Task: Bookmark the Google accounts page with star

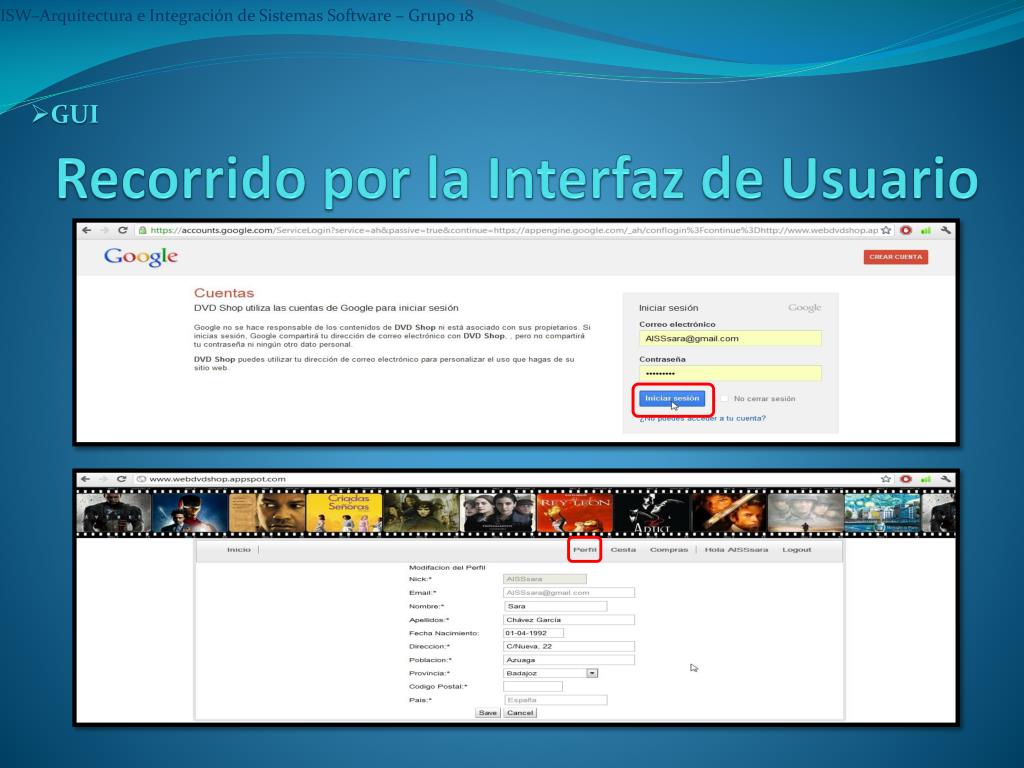Action: [x=886, y=230]
